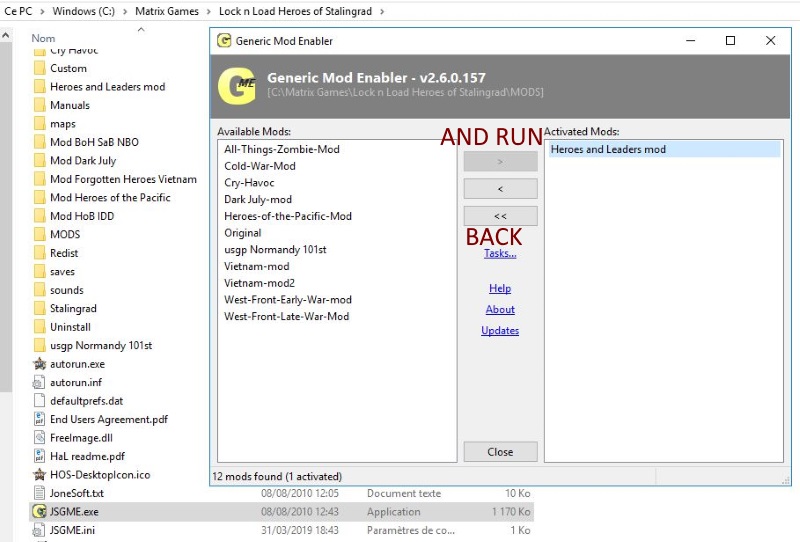This screenshot has height=542, width=800.
Task: Click the Redist folder icon
Action: click(x=39, y=253)
